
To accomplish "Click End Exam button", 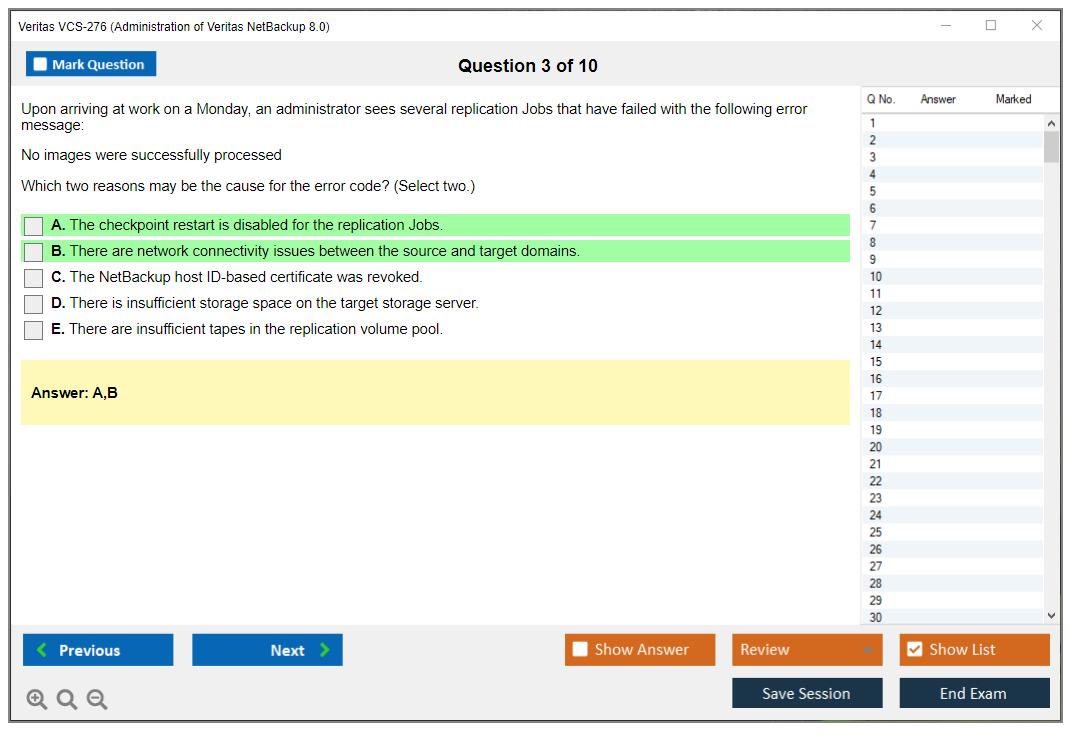I will tap(973, 694).
